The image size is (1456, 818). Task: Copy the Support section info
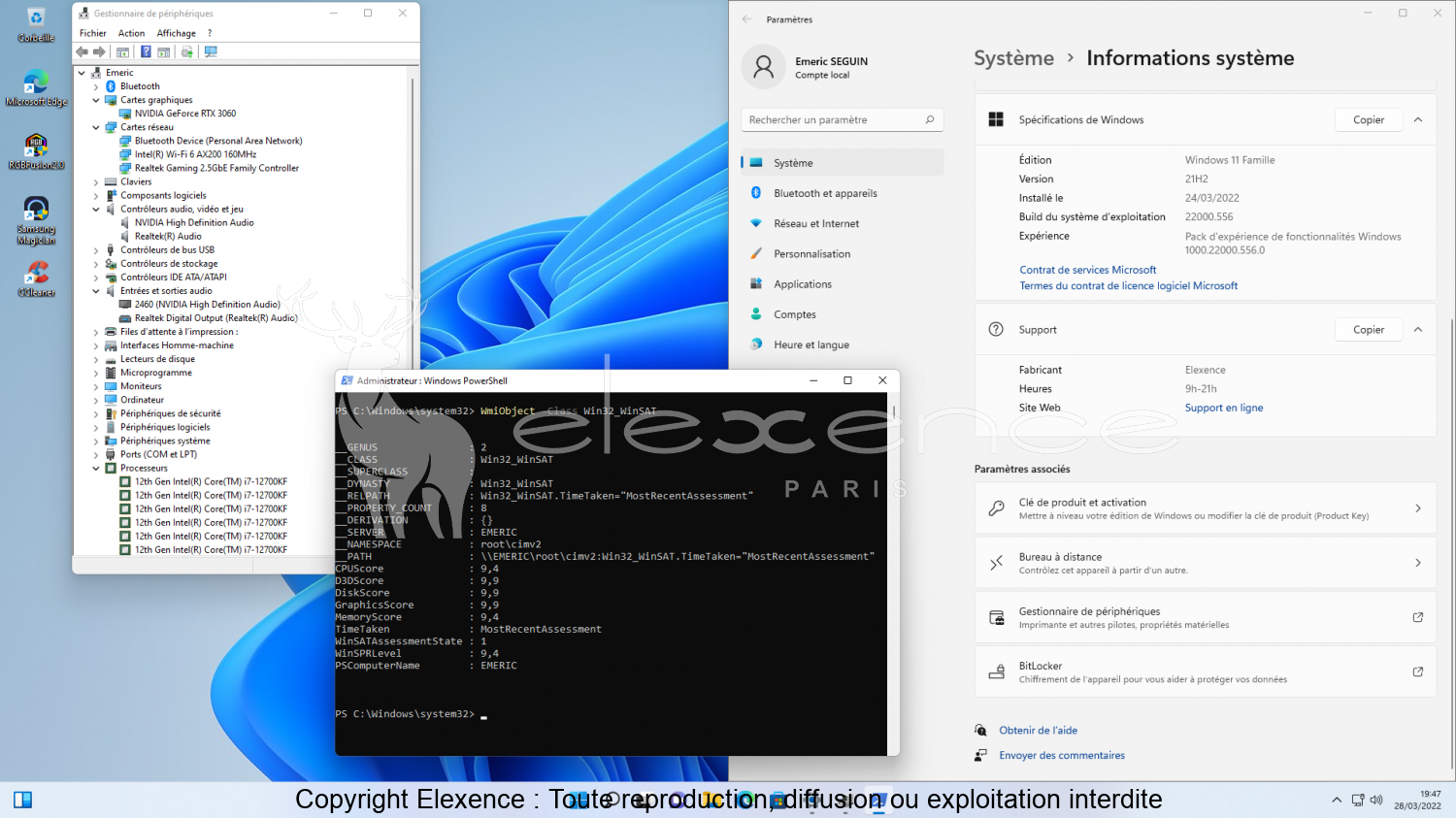click(1369, 330)
